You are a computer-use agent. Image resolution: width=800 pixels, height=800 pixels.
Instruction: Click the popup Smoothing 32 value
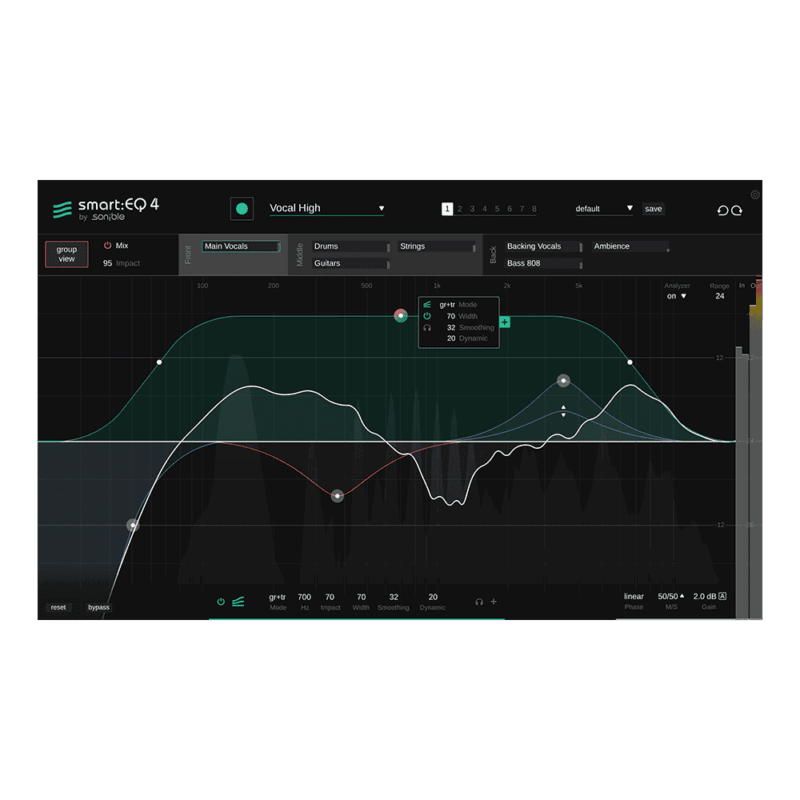451,328
